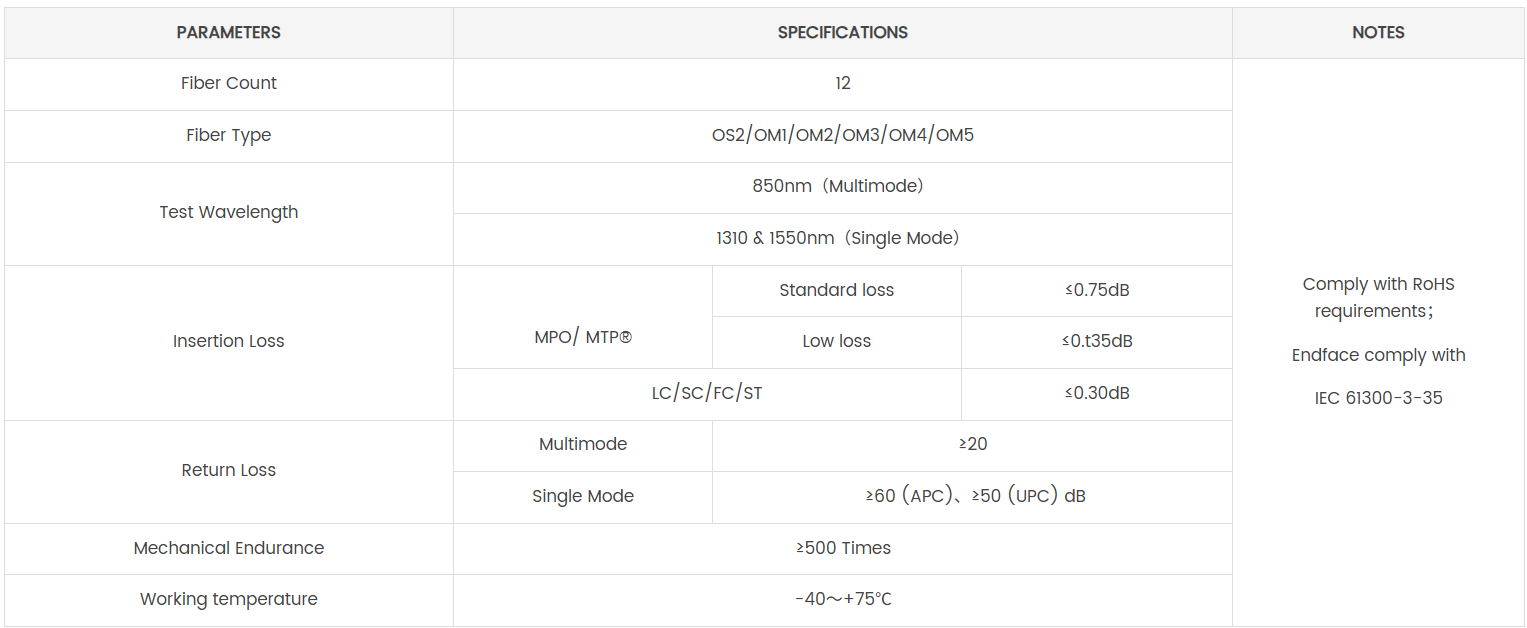Image resolution: width=1527 pixels, height=628 pixels.
Task: Click the -40～+75℃ temperature value
Action: click(842, 600)
